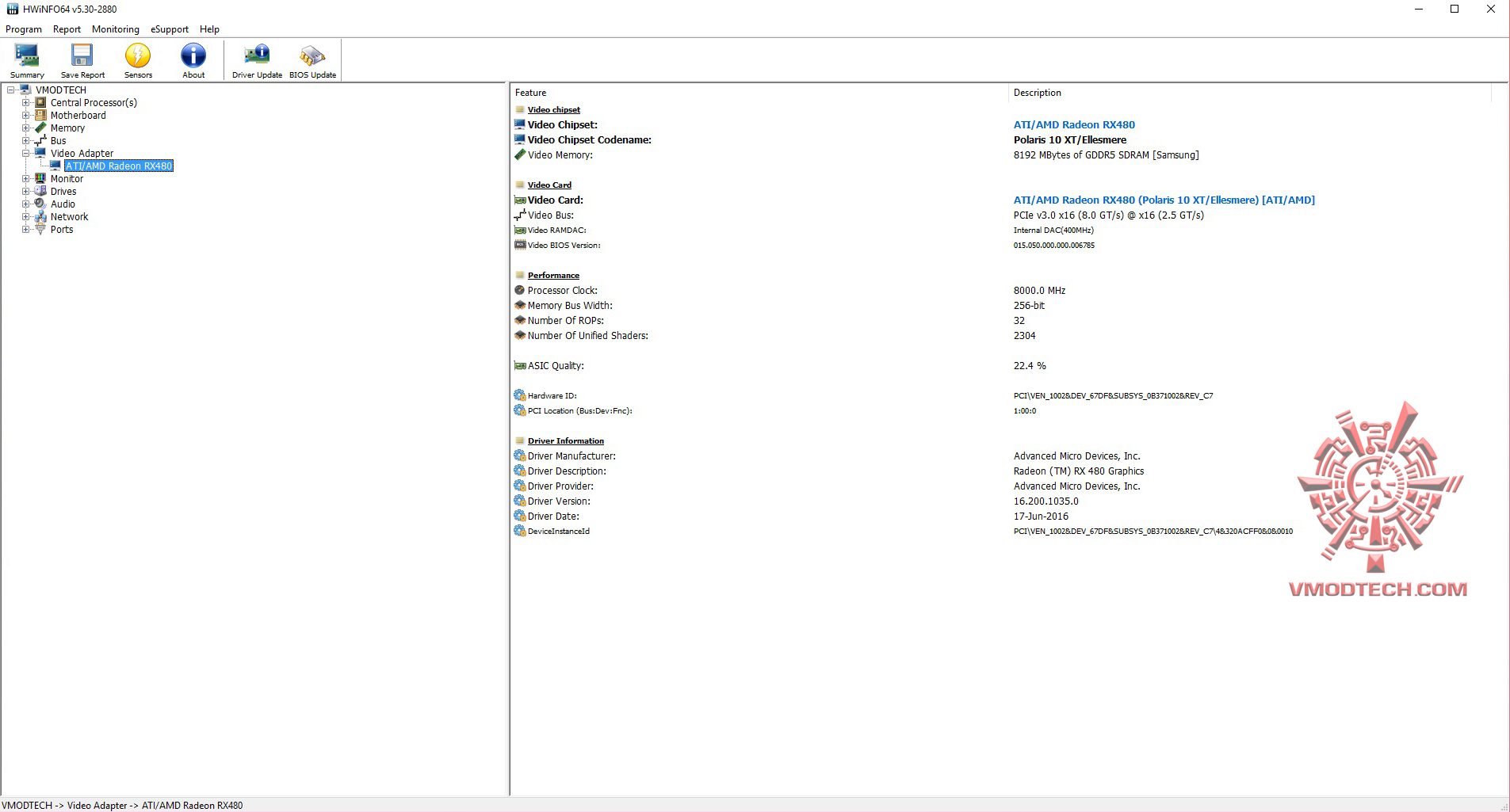Image resolution: width=1510 pixels, height=812 pixels.
Task: Select the PCIe v3.0 x16 bus value
Action: click(1108, 215)
